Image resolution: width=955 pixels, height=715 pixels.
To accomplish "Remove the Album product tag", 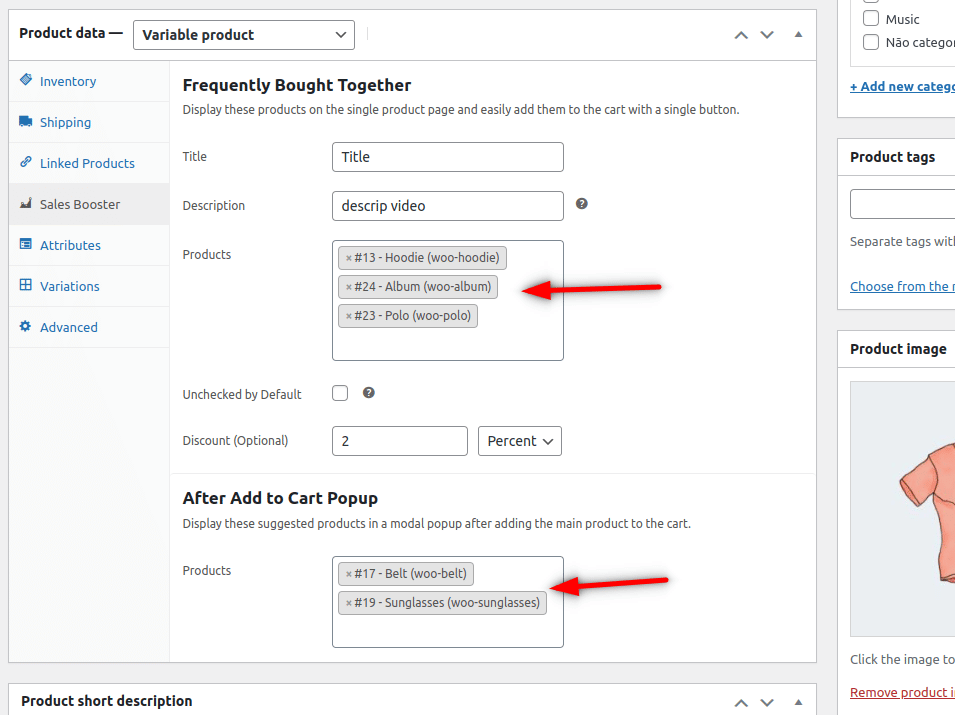I will click(349, 287).
